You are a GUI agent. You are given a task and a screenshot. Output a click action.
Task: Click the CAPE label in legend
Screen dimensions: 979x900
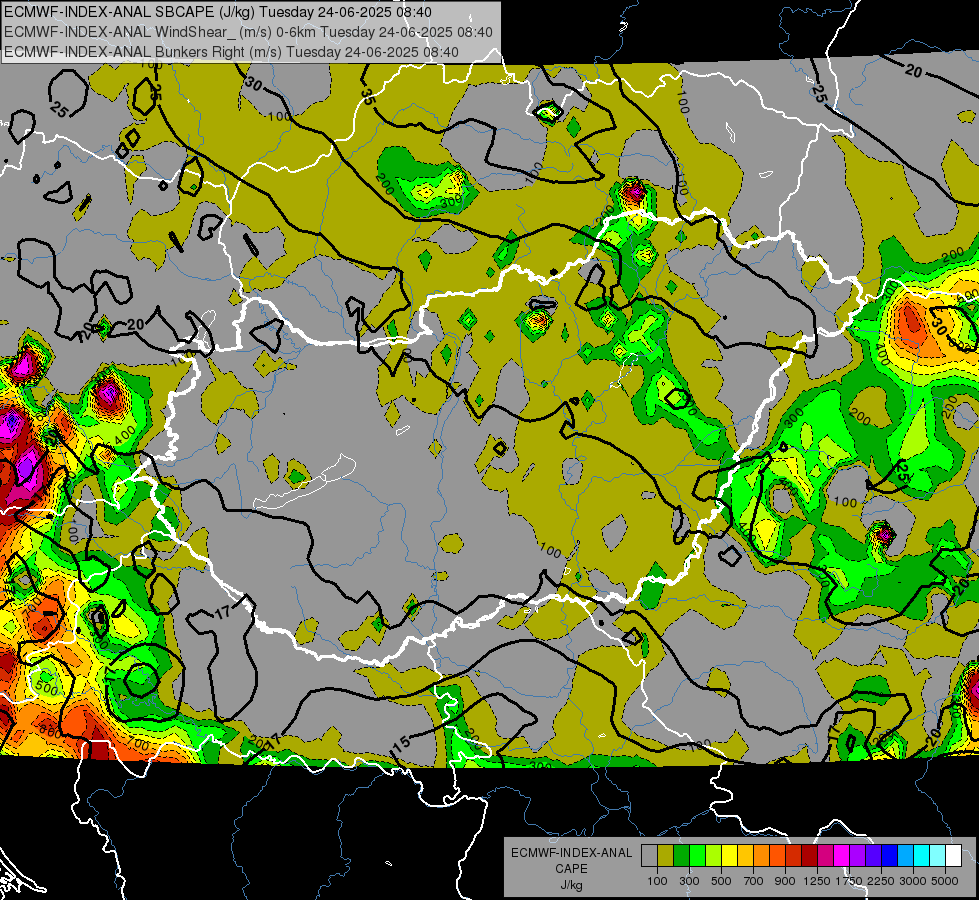click(572, 869)
